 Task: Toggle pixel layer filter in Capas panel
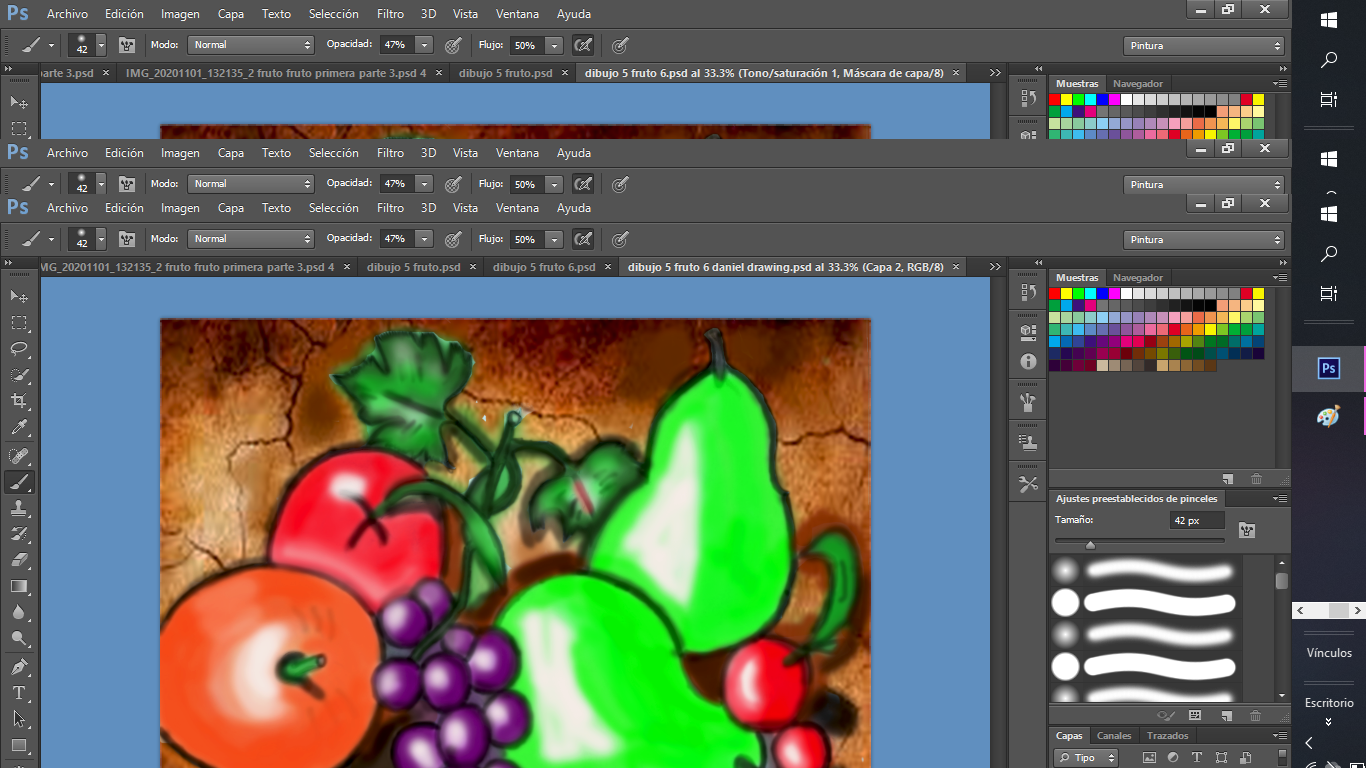1149,758
